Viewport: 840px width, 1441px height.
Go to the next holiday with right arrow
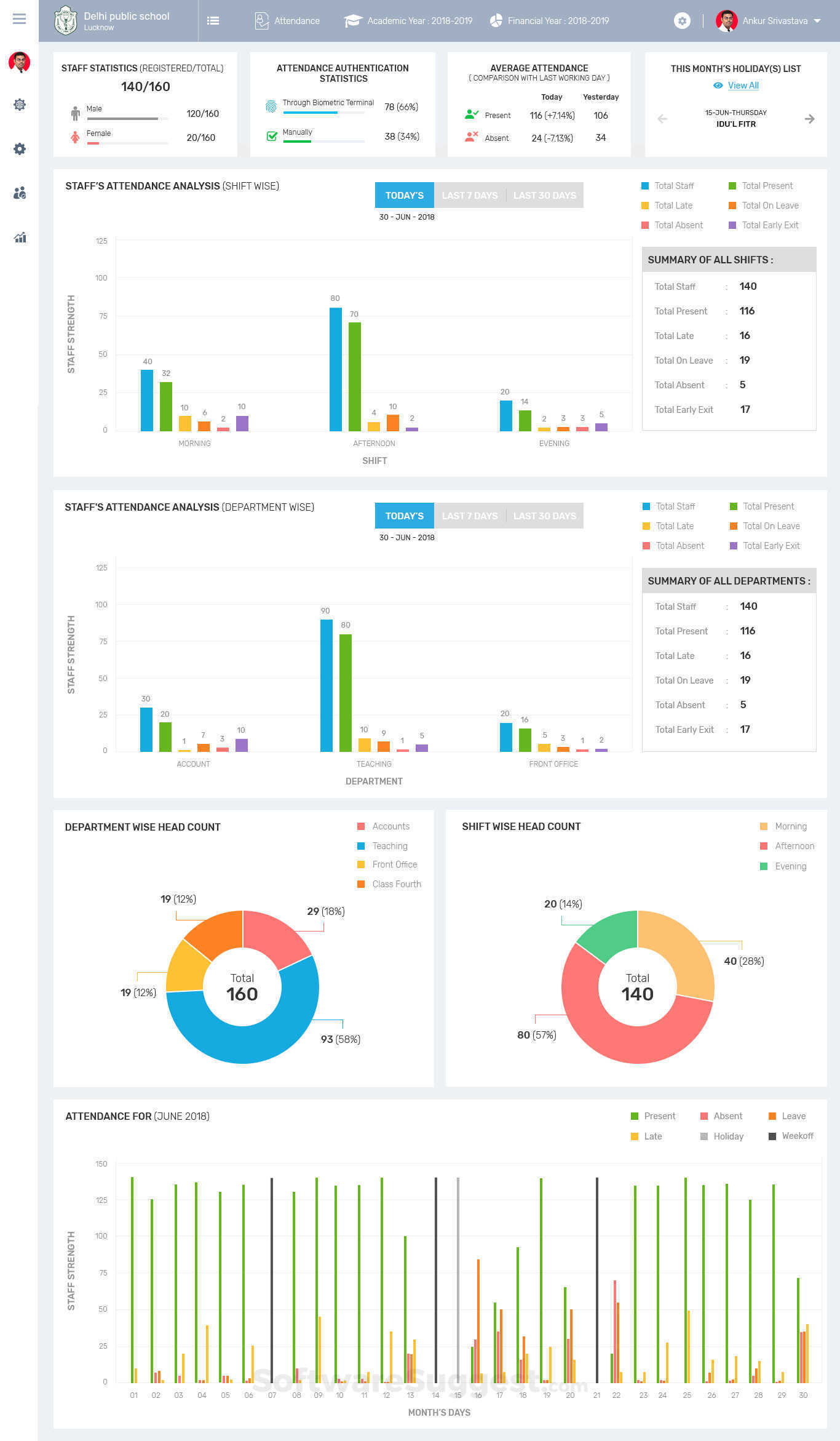[x=810, y=119]
